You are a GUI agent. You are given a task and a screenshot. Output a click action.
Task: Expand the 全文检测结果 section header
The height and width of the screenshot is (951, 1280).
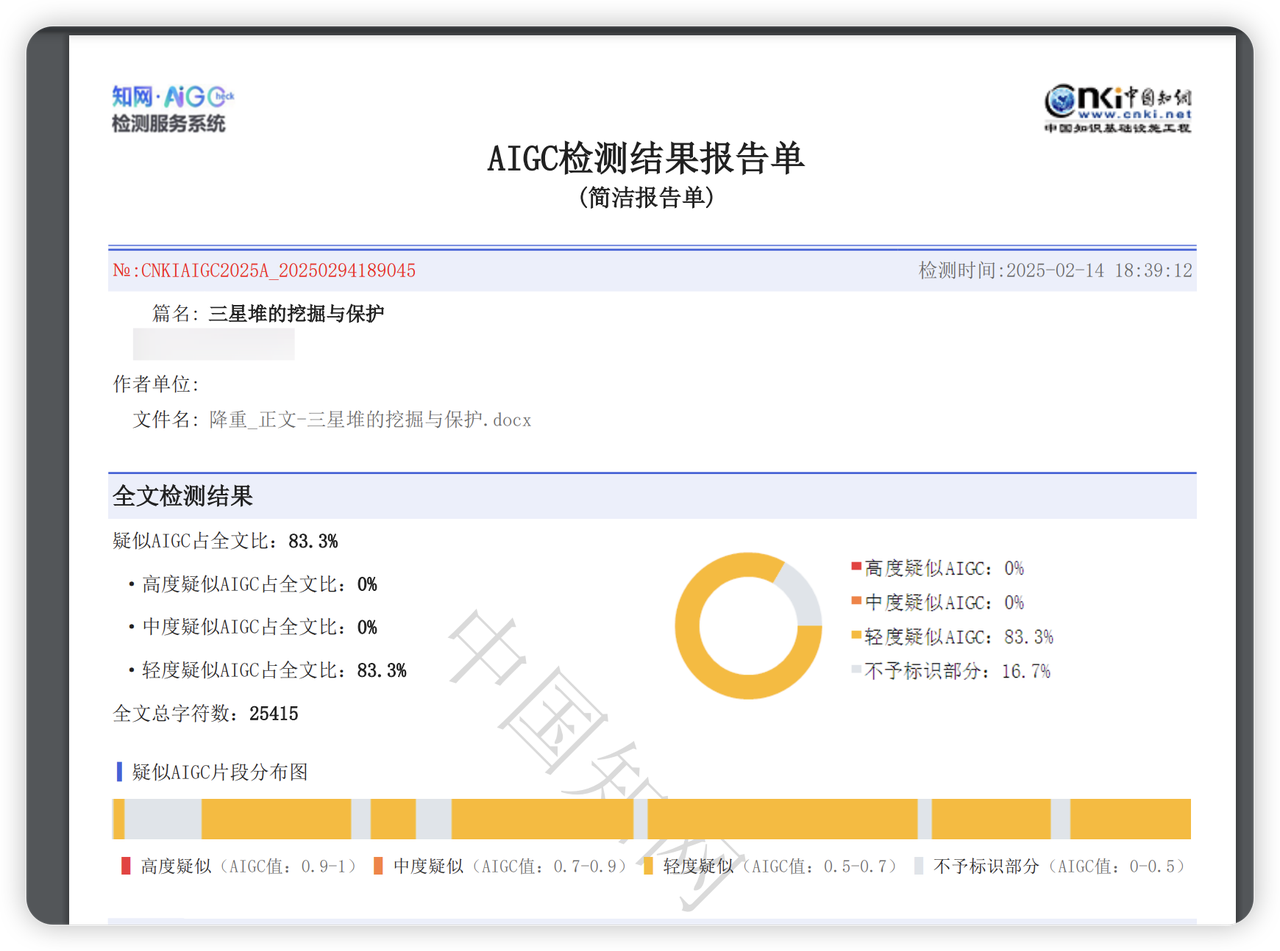[x=182, y=495]
